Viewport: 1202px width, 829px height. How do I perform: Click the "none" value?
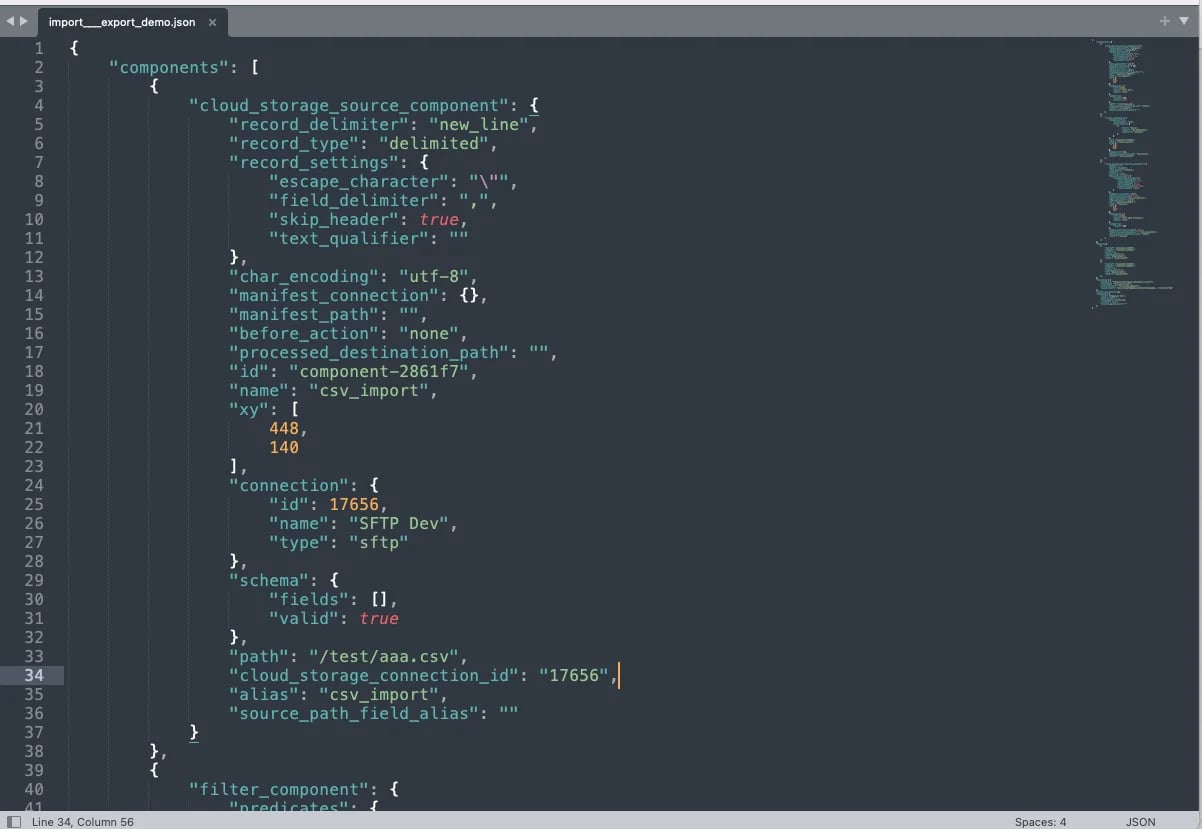pos(429,333)
